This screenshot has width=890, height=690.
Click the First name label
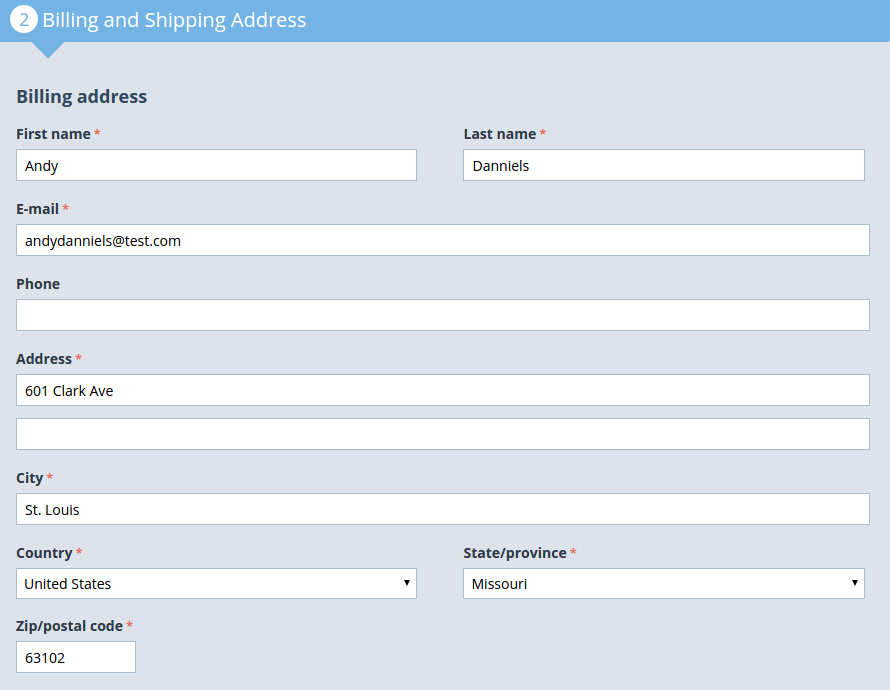point(53,134)
